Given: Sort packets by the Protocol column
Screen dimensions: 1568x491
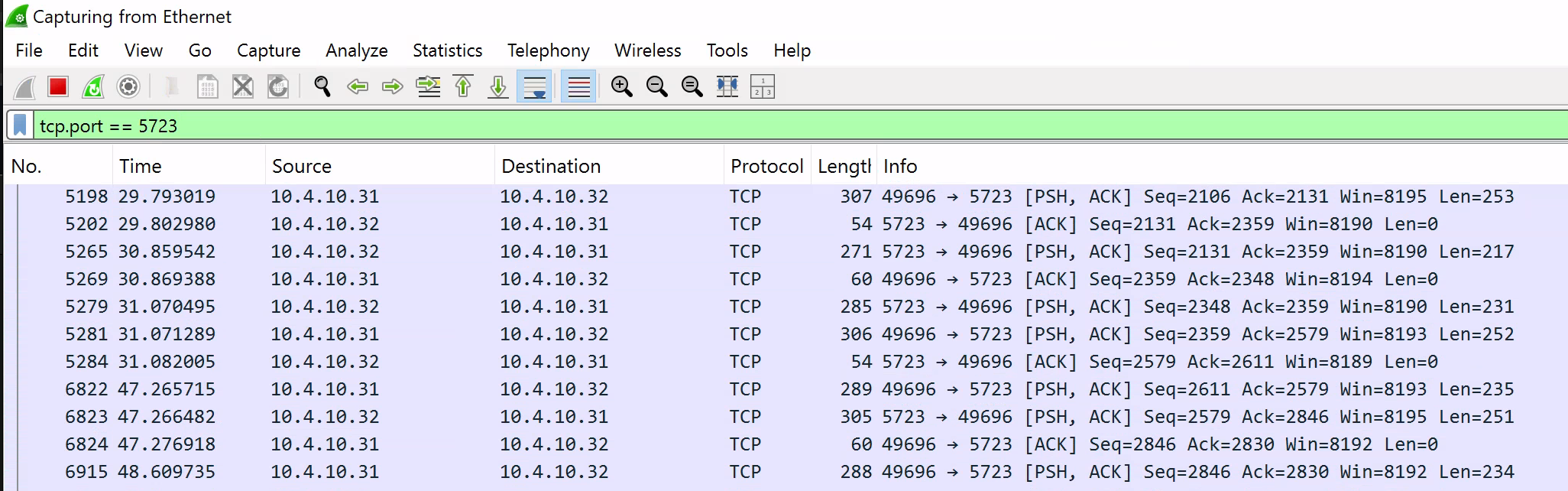Looking at the screenshot, I should pyautogui.click(x=766, y=166).
